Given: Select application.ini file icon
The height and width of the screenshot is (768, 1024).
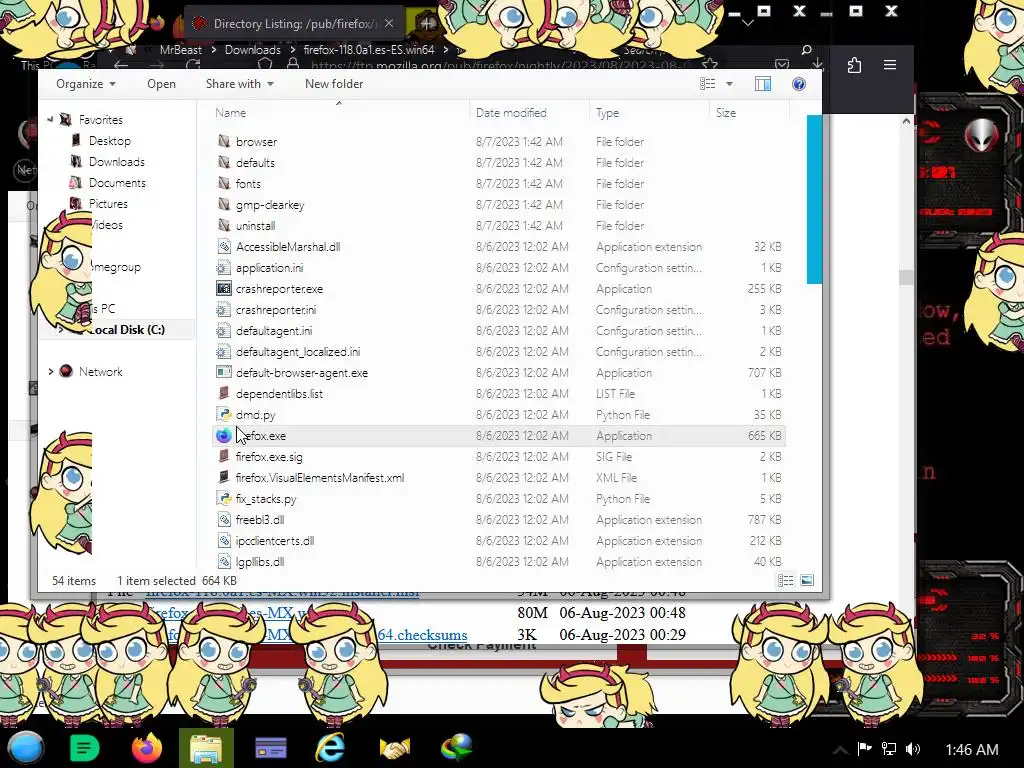Looking at the screenshot, I should pyautogui.click(x=224, y=267).
